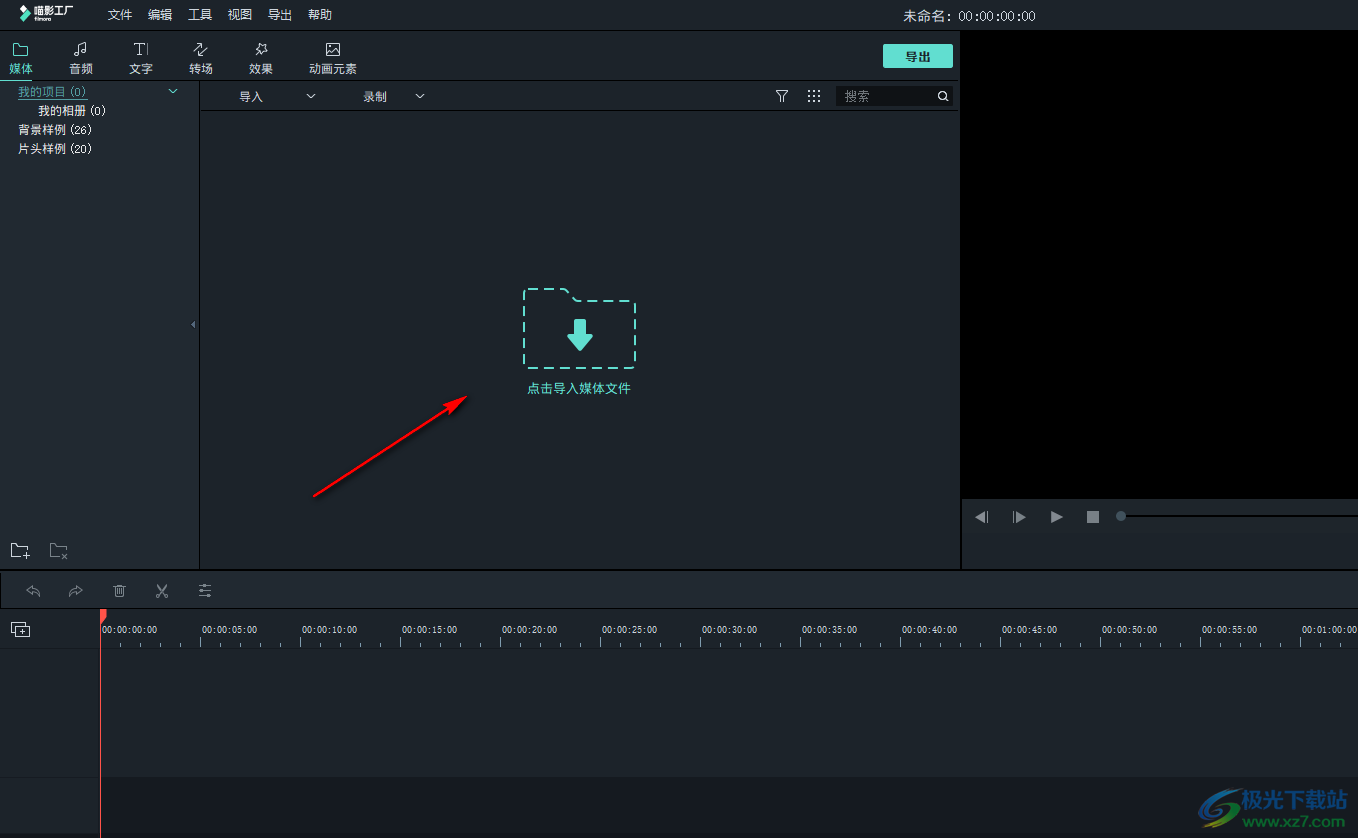The image size is (1358, 838).
Task: Switch to the 转场 transitions tab
Action: (x=201, y=59)
